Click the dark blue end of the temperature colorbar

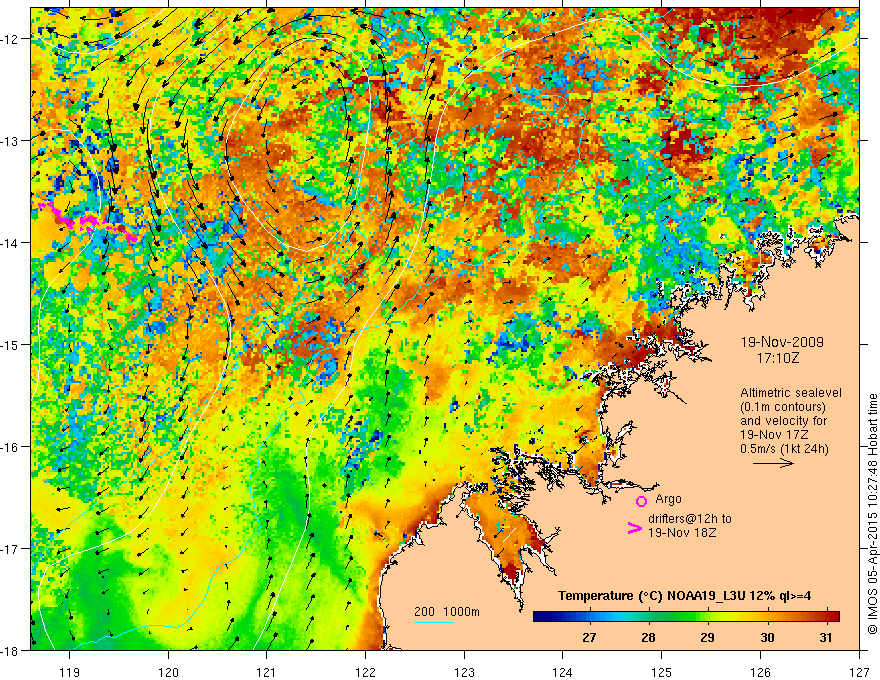[539, 616]
